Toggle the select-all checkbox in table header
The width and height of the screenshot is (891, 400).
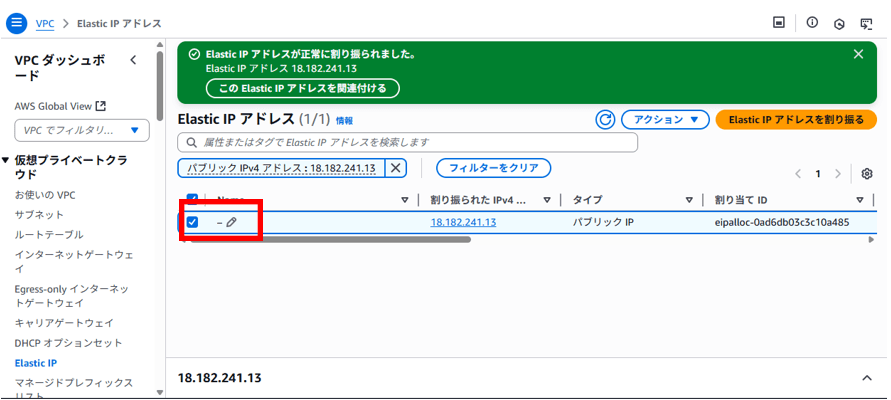(192, 198)
